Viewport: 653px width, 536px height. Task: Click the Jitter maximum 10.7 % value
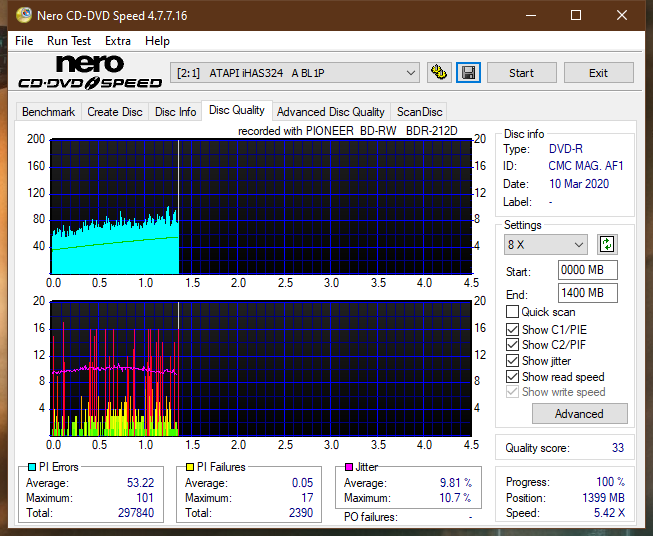455,498
